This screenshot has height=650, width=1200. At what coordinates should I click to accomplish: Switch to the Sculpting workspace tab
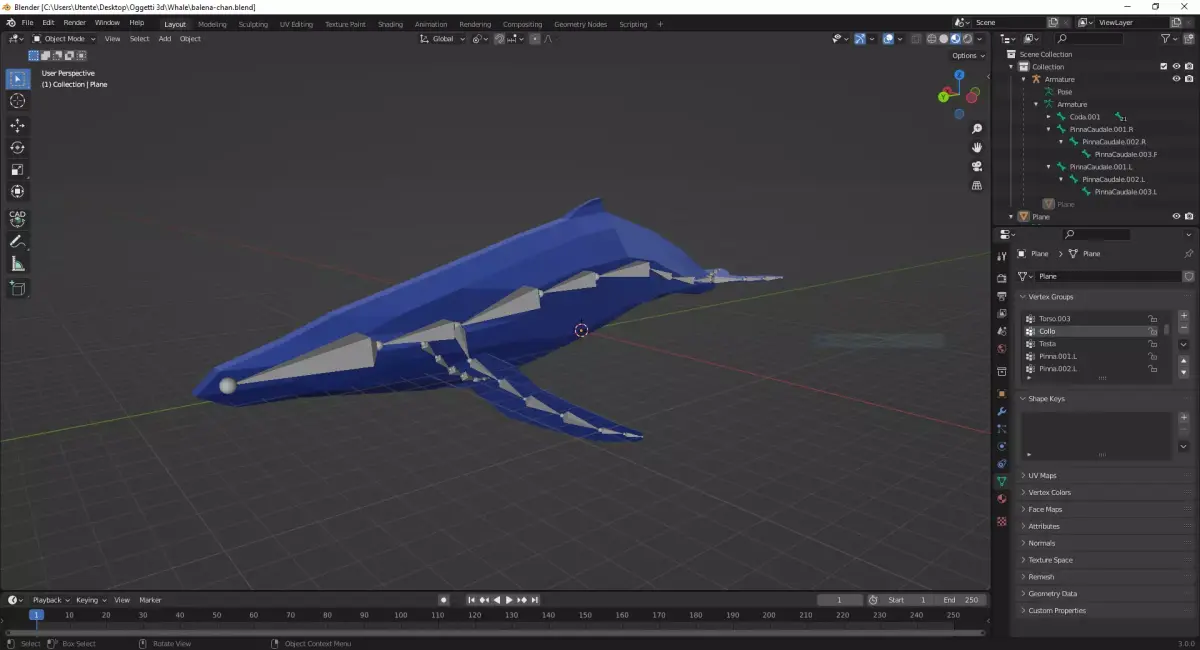(253, 24)
